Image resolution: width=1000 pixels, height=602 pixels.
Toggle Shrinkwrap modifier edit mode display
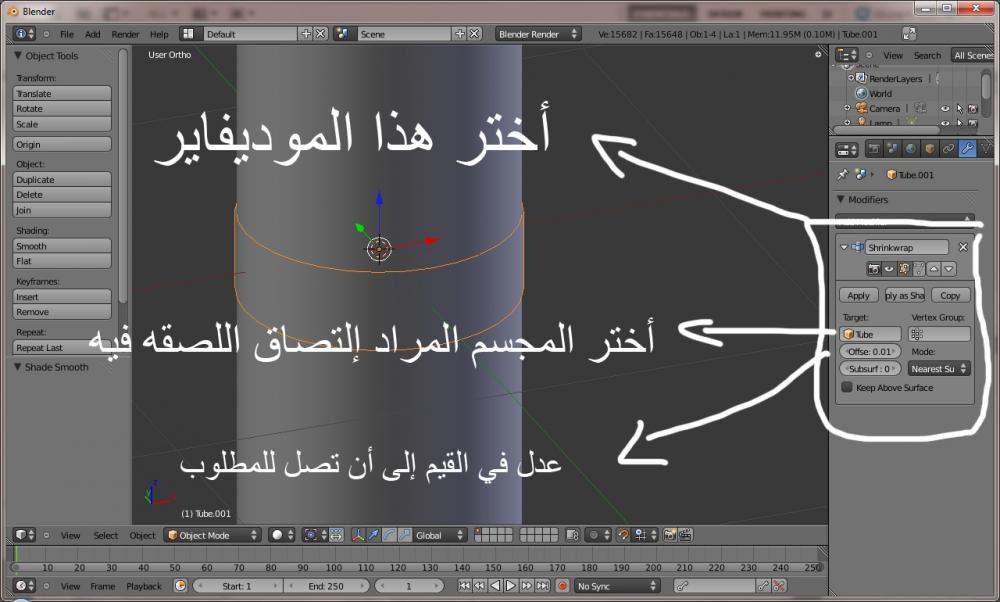[x=904, y=269]
